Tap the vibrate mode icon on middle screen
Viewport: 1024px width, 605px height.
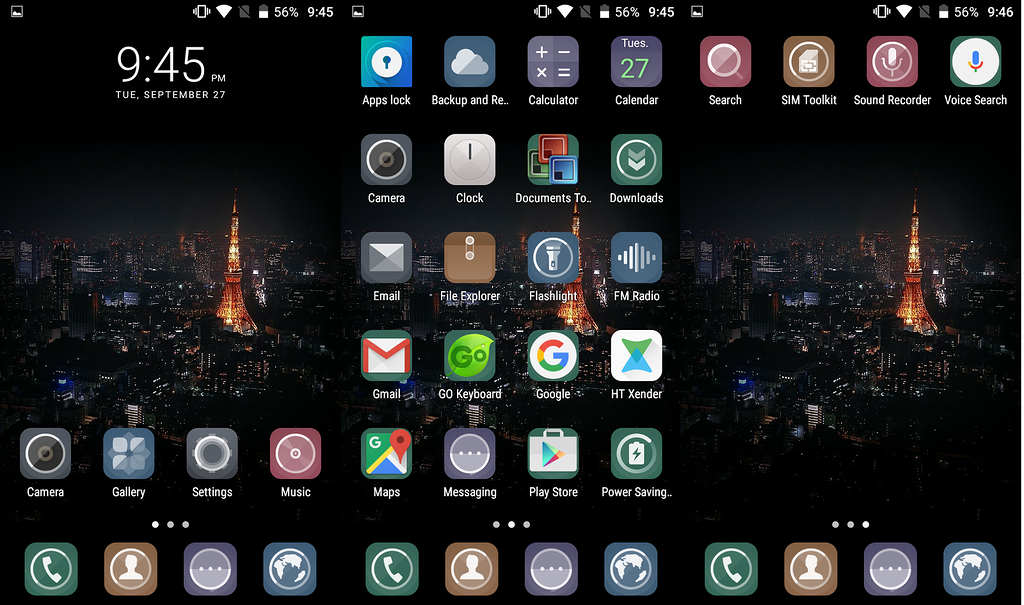[542, 11]
